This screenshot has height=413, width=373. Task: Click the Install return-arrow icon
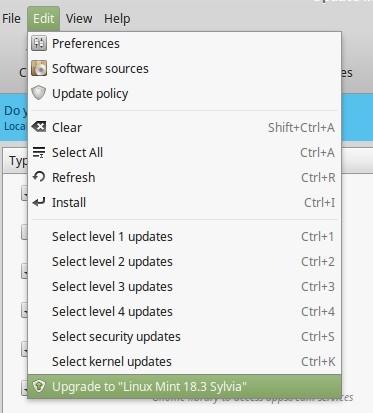pyautogui.click(x=39, y=202)
